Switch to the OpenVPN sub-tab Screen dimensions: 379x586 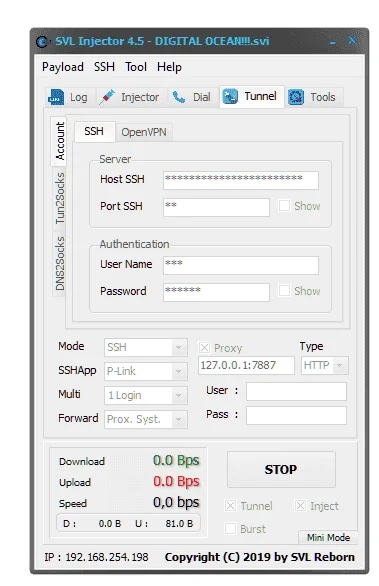click(x=144, y=132)
